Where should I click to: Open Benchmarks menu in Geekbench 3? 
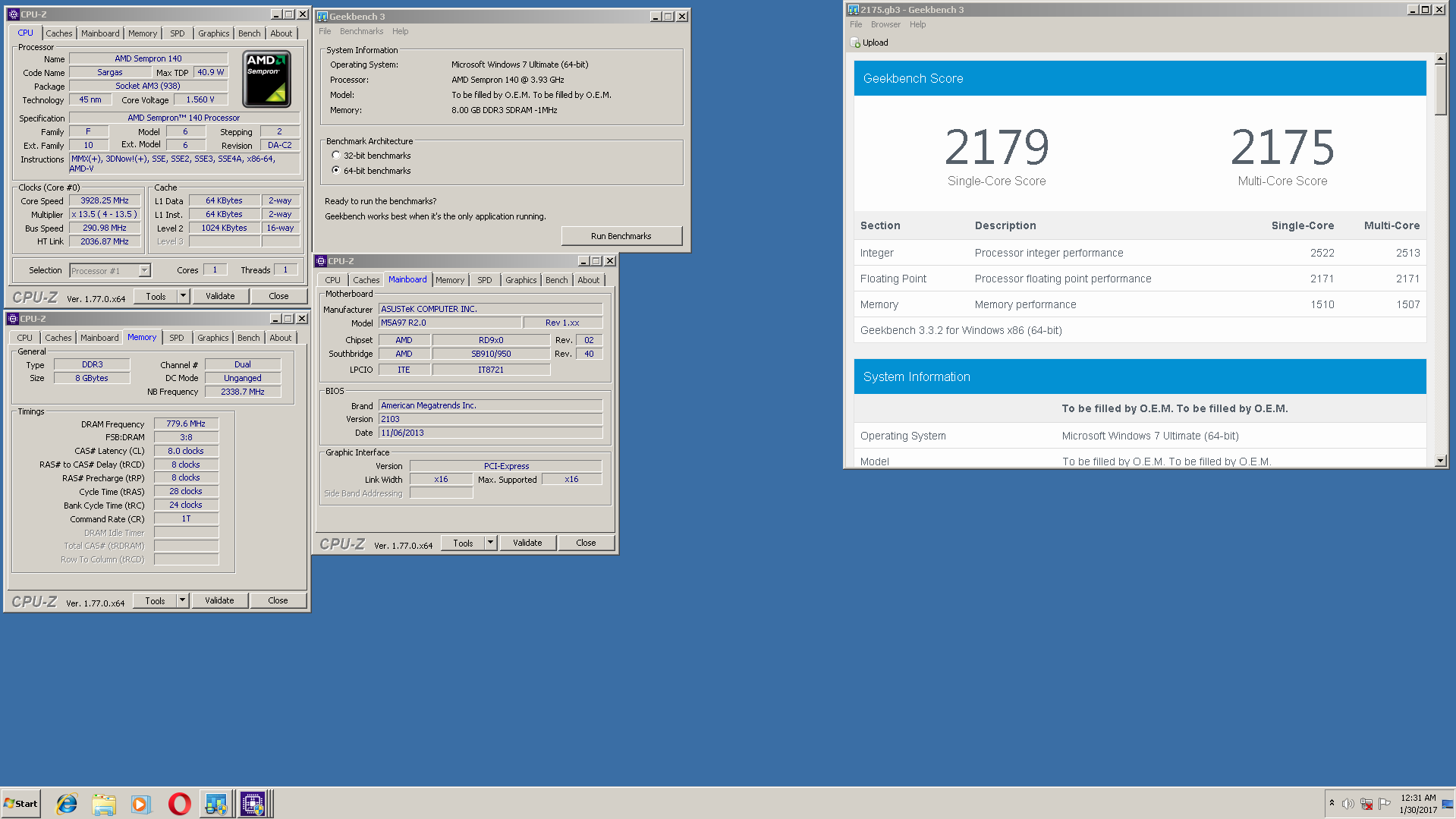361,31
